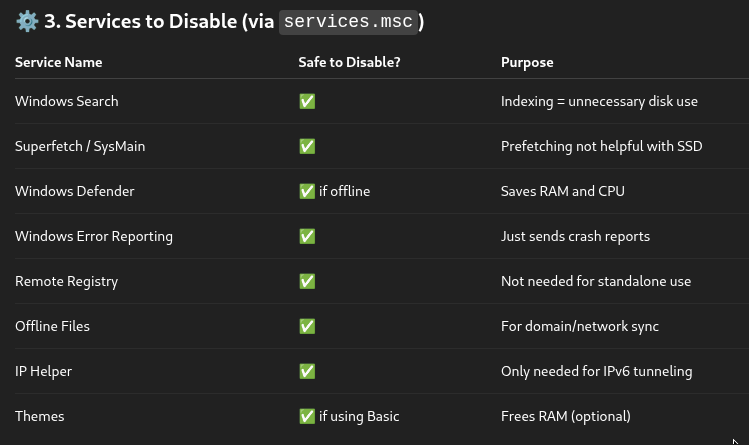Click the services.msc code snippet
The width and height of the screenshot is (749, 445).
pos(348,21)
